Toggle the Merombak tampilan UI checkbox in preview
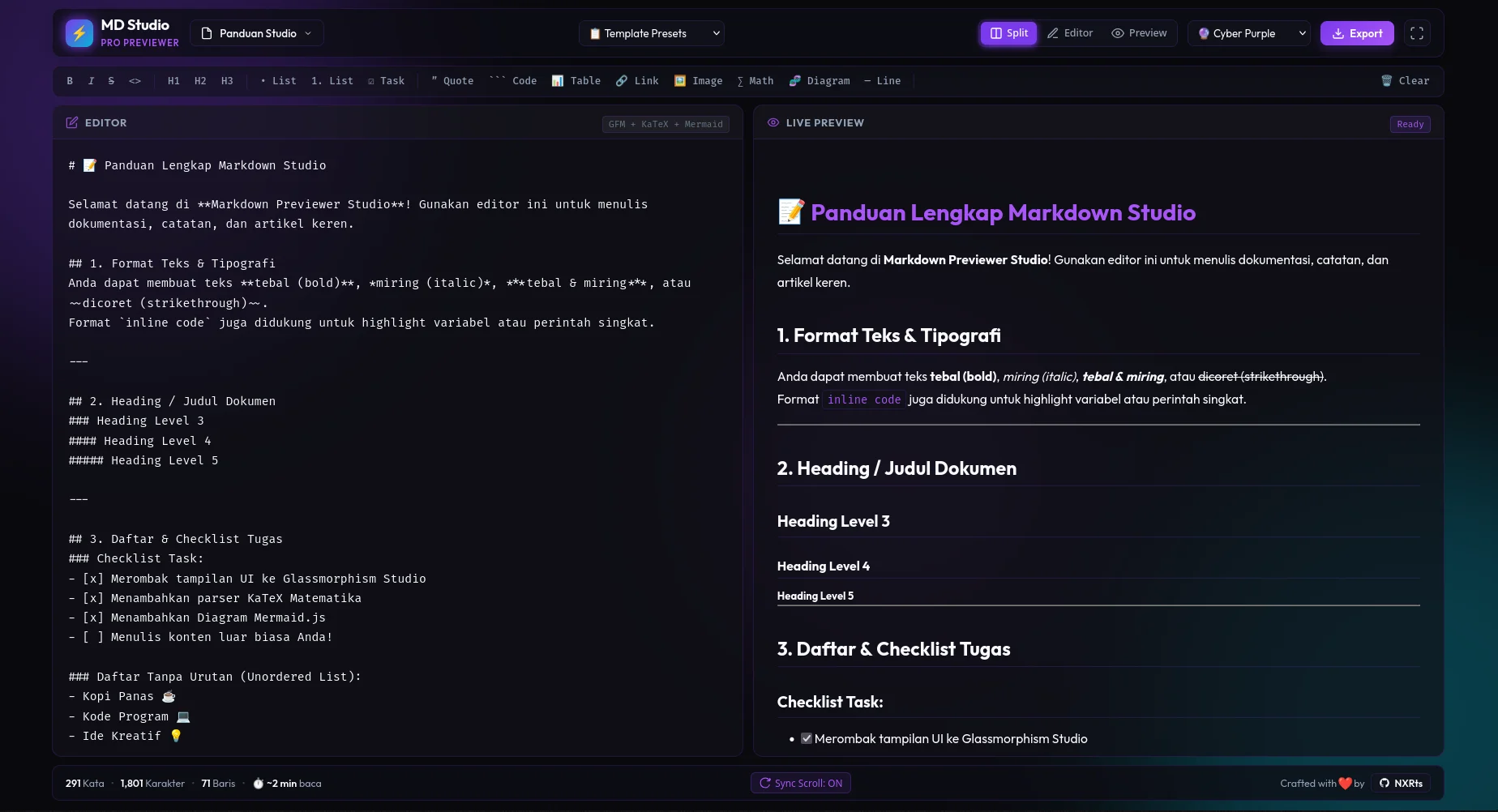This screenshot has width=1498, height=812. (x=807, y=738)
